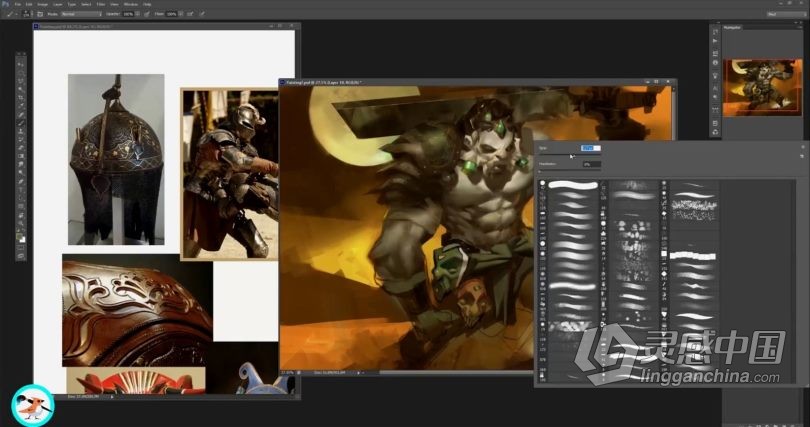Toggle Quick Mask mode
810x427 pixels.
[21, 249]
